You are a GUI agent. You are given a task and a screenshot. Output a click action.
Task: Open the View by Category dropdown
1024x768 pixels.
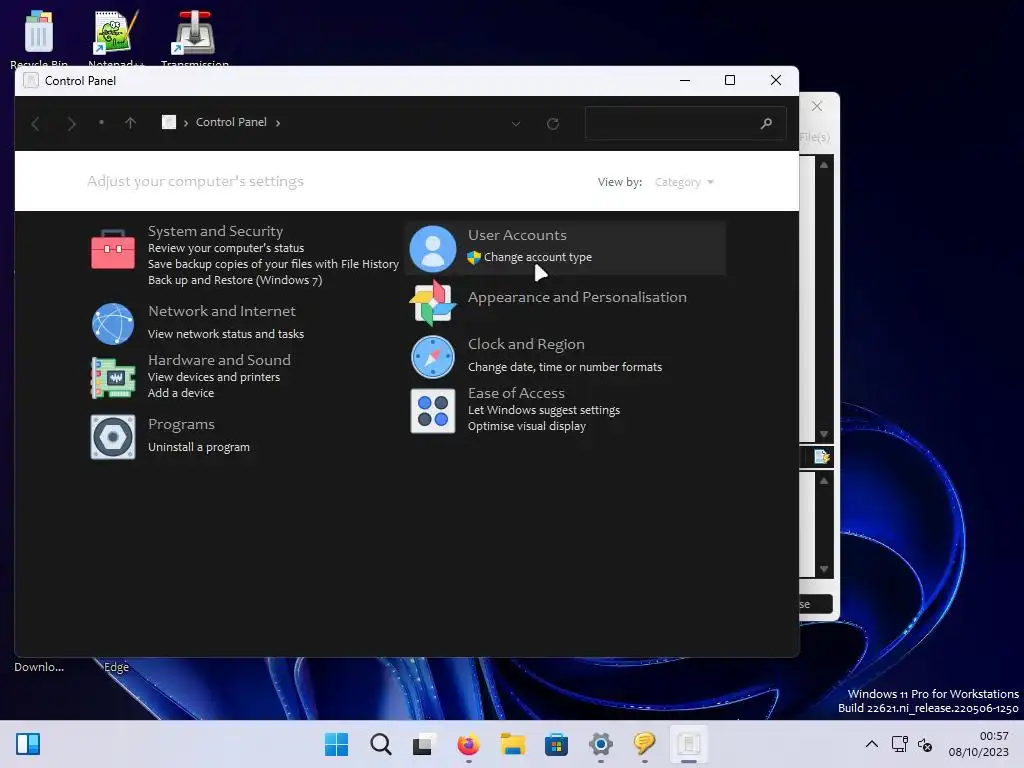click(684, 182)
